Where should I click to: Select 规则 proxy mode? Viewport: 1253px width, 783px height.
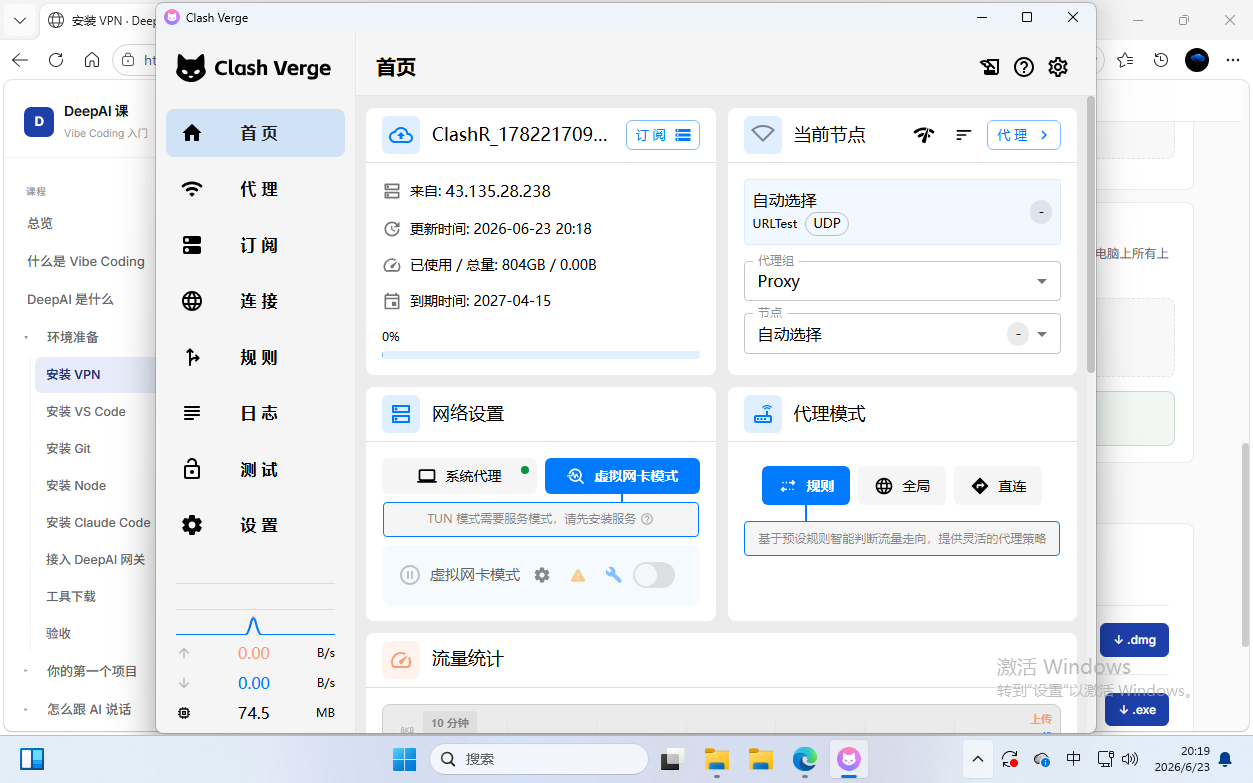[x=806, y=486]
